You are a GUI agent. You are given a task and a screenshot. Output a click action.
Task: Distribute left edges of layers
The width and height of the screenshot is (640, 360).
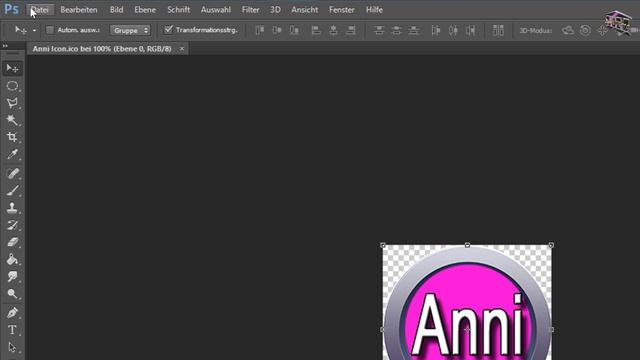[436, 30]
